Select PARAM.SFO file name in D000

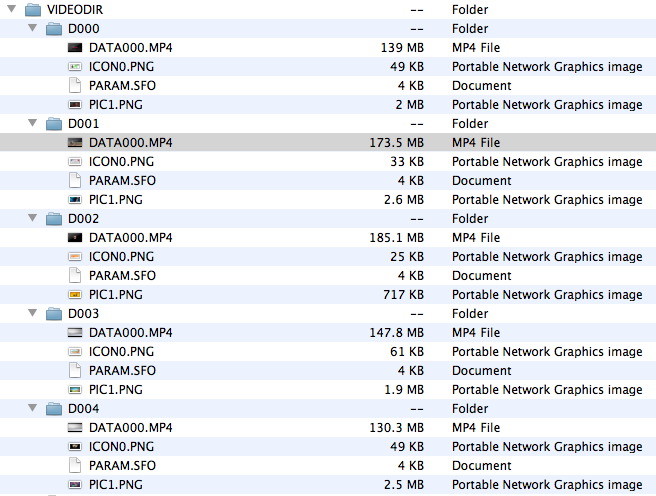tap(122, 85)
